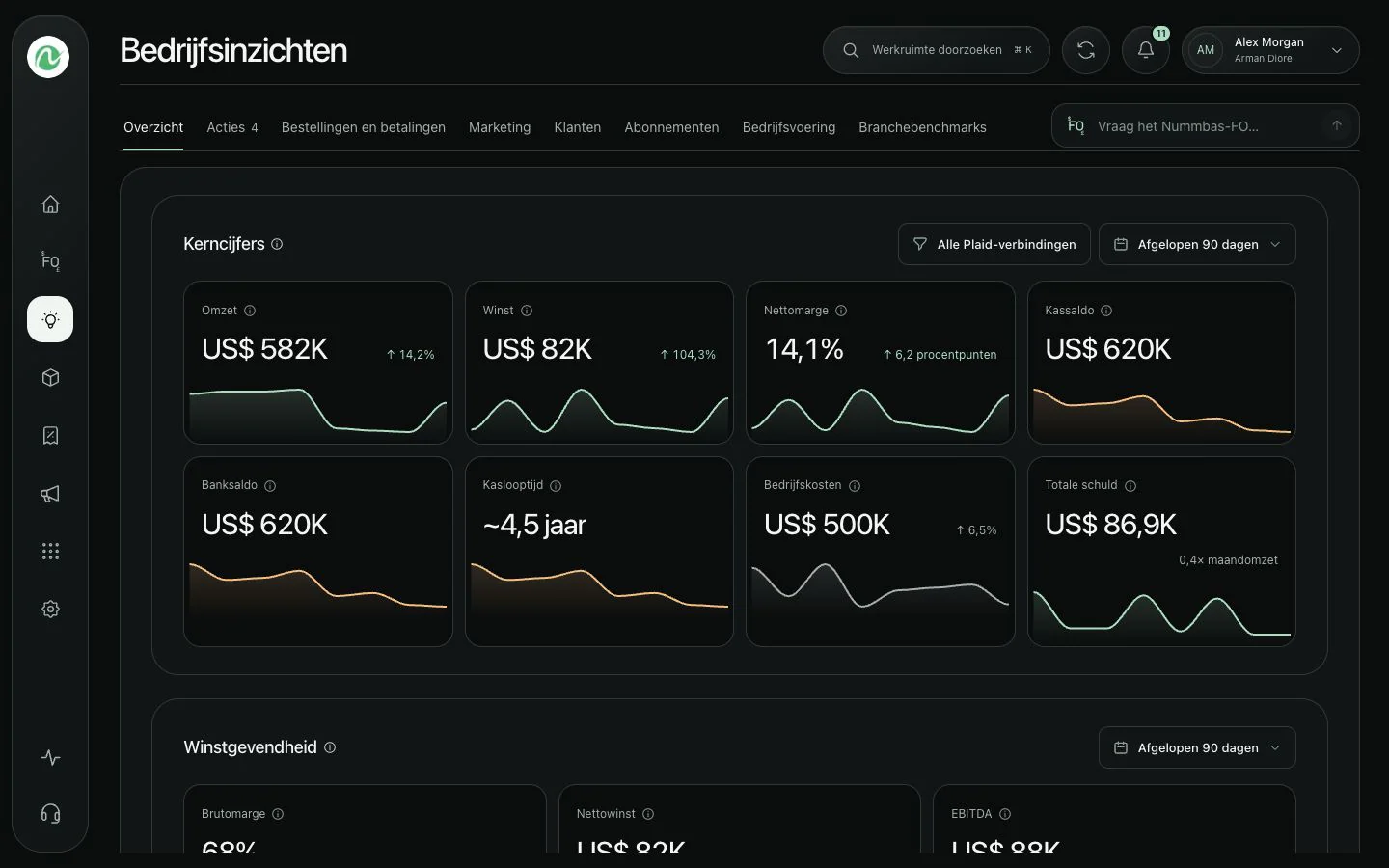The width and height of the screenshot is (1389, 868).
Task: Click the info icon next to Winst
Action: [x=527, y=311]
